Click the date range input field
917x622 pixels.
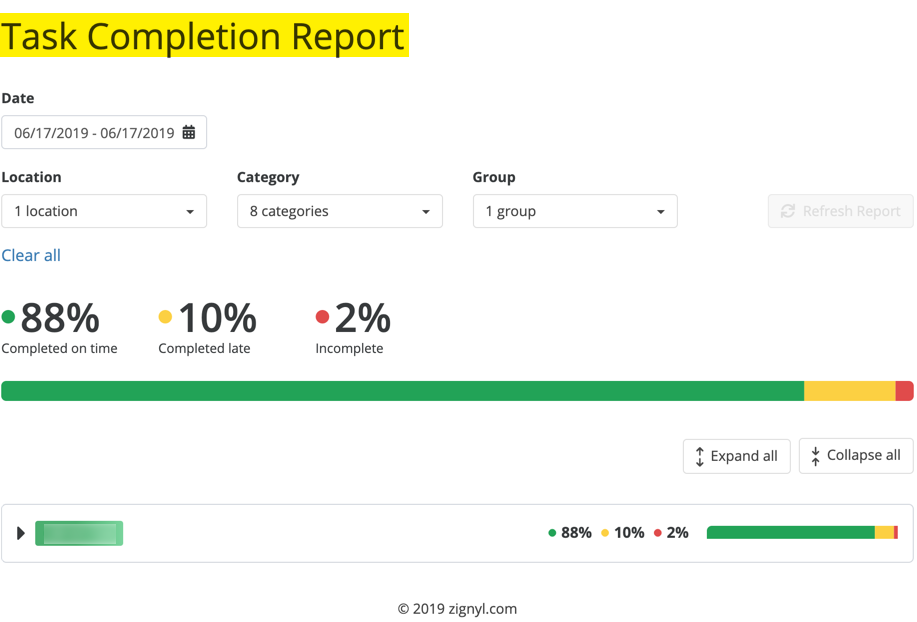(x=94, y=133)
